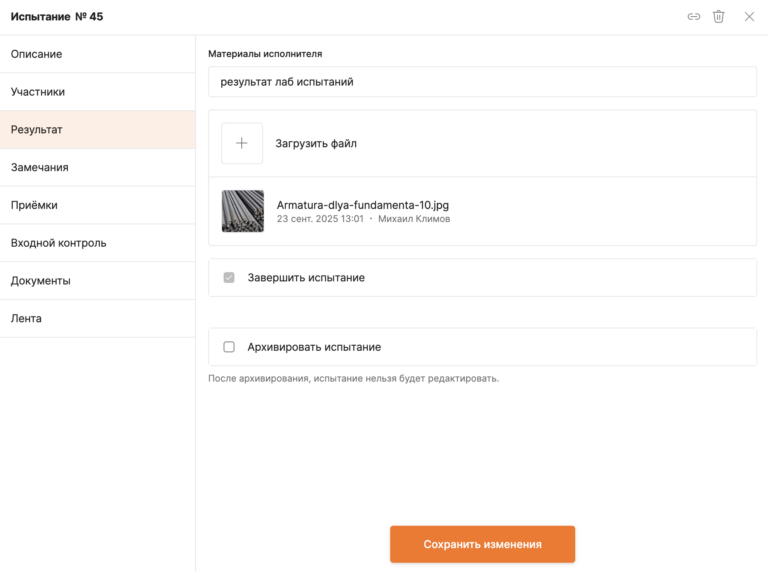
Task: Select the «Результат» tab
Action: click(x=97, y=130)
